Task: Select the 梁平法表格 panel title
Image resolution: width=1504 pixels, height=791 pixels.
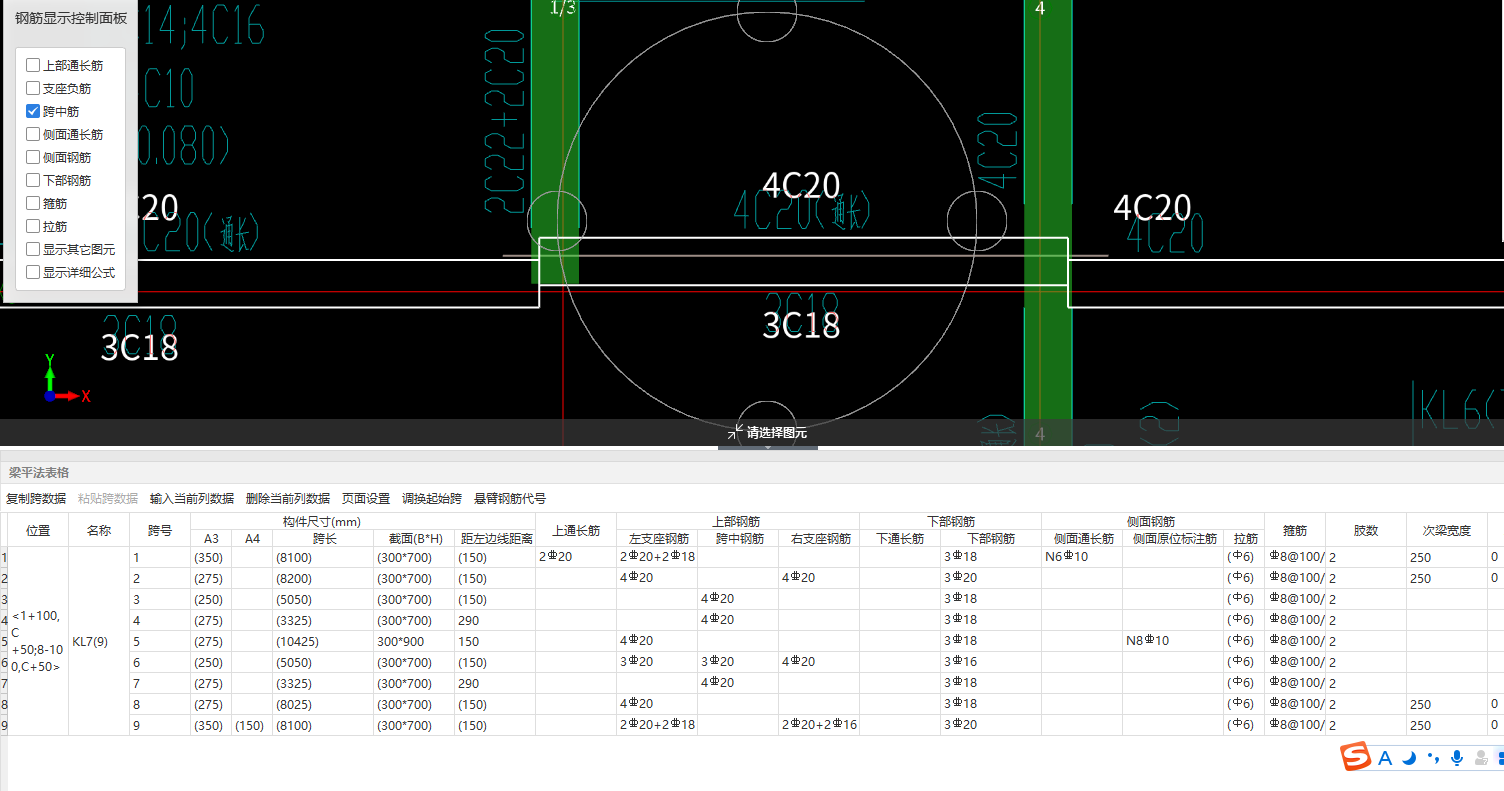Action: point(39,472)
